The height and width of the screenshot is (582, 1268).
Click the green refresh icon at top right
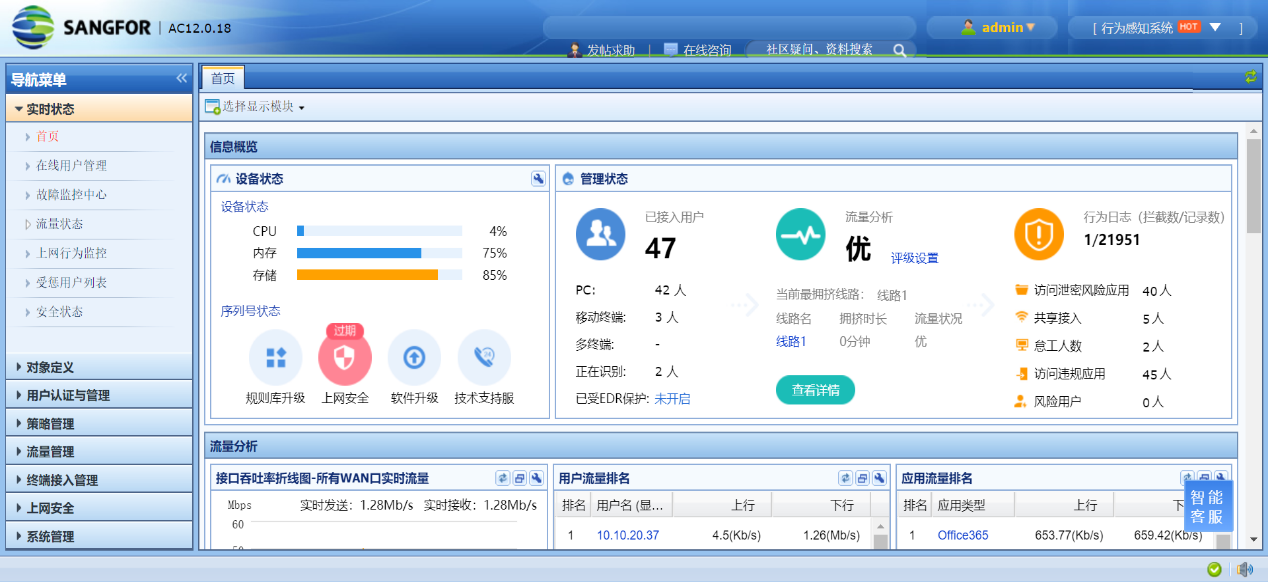(1250, 77)
